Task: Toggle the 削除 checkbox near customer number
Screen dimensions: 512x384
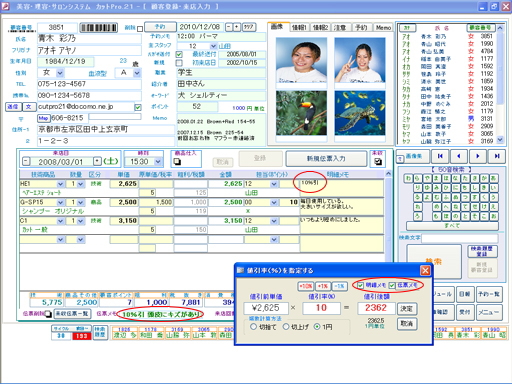Action: [x=140, y=29]
